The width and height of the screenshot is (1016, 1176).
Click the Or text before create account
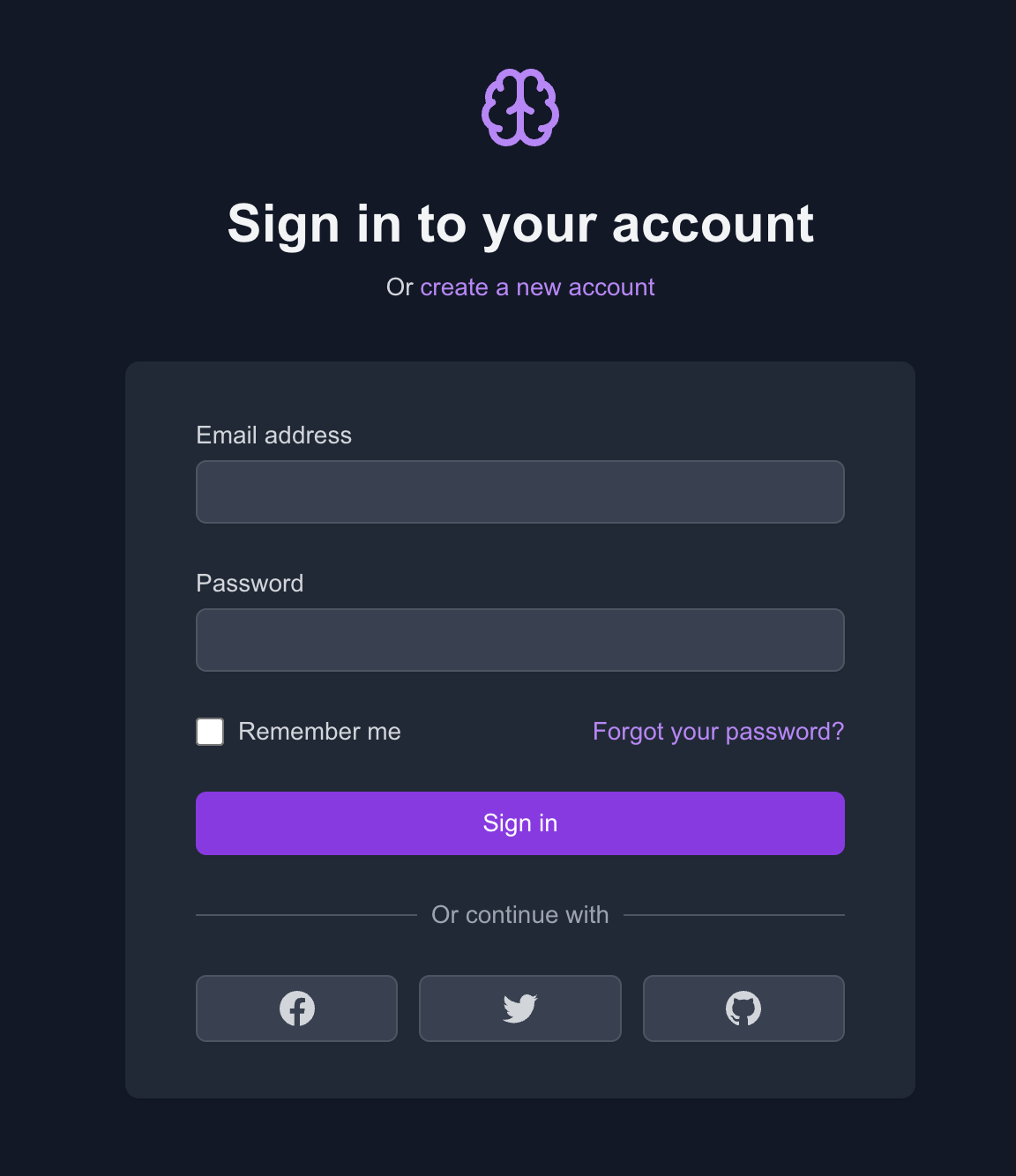[x=400, y=287]
